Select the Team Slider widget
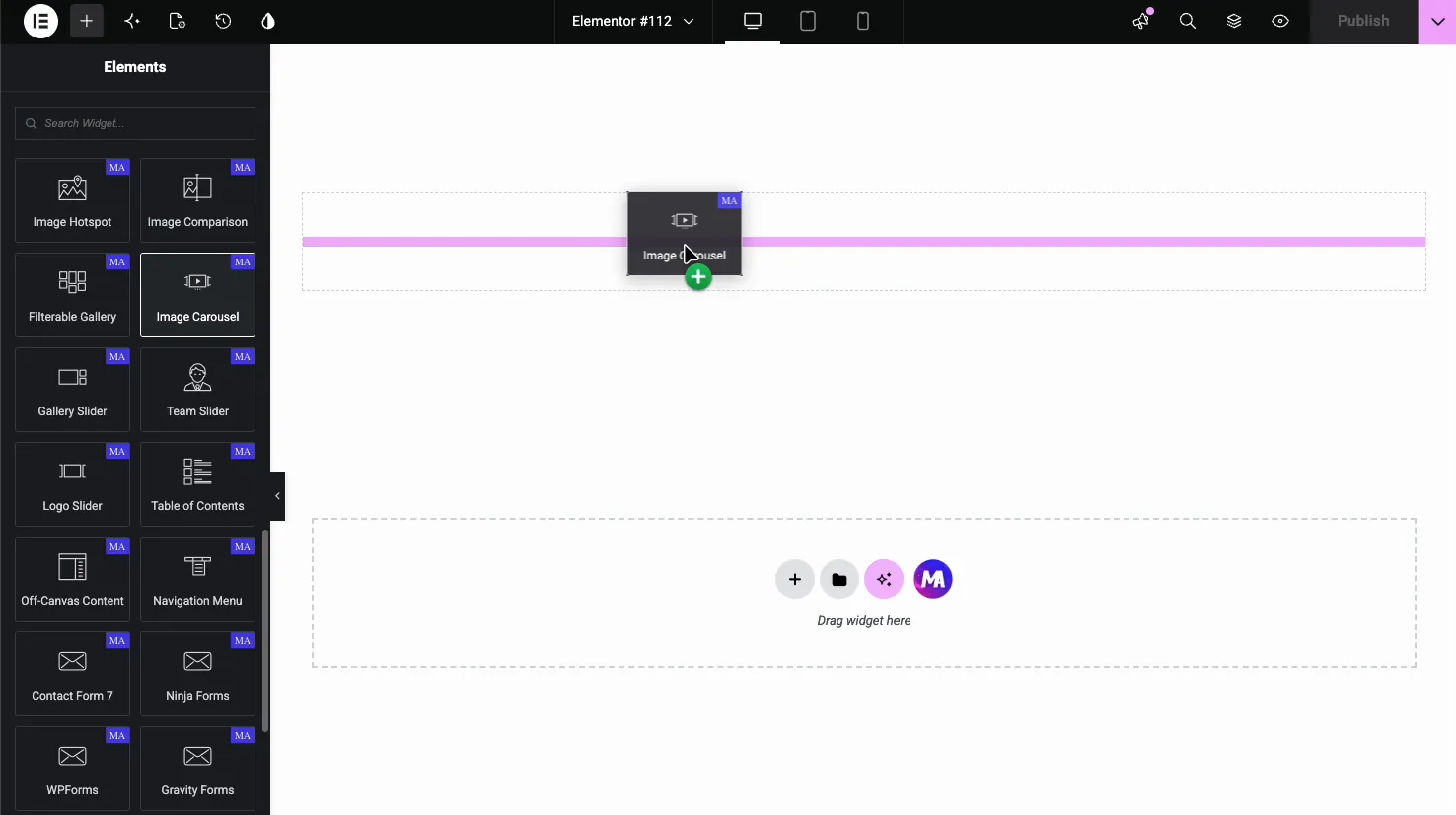This screenshot has height=815, width=1456. coord(197,390)
